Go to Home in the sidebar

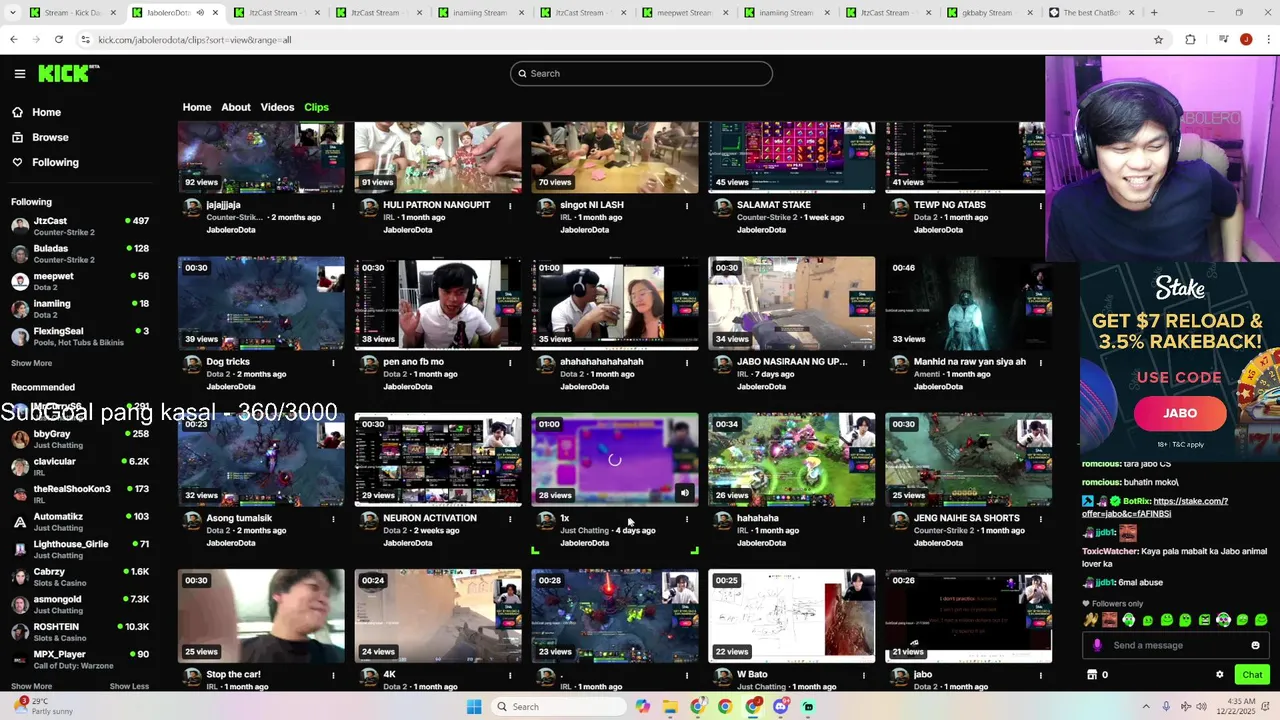pos(46,112)
